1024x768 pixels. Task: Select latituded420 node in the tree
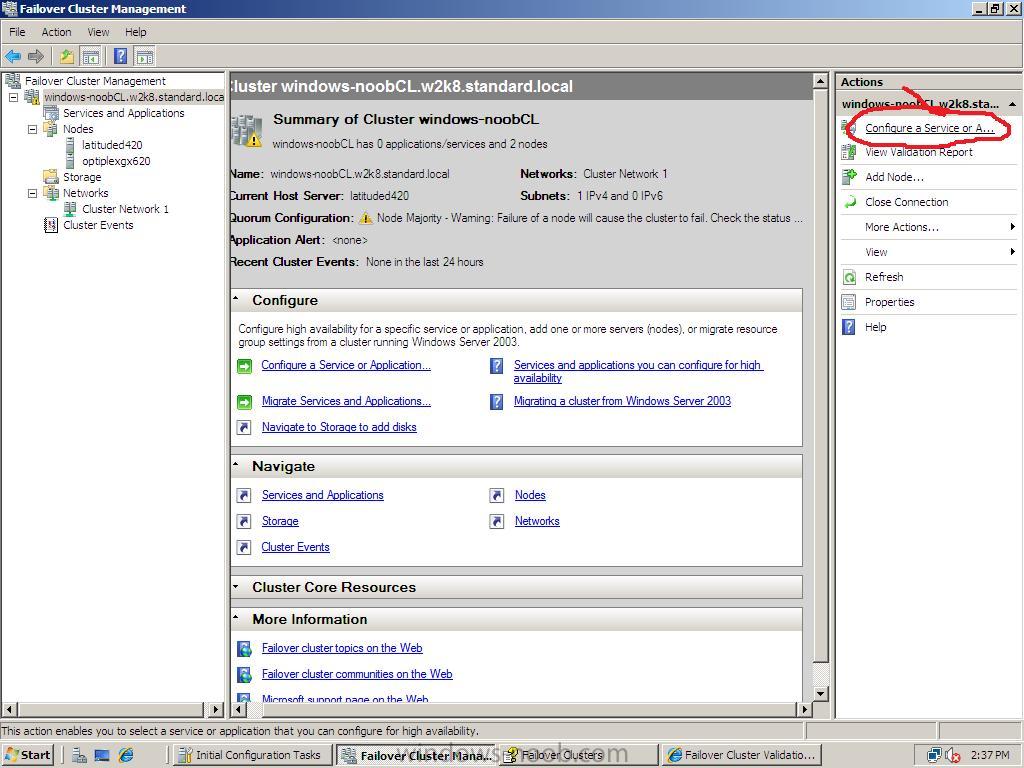(112, 145)
